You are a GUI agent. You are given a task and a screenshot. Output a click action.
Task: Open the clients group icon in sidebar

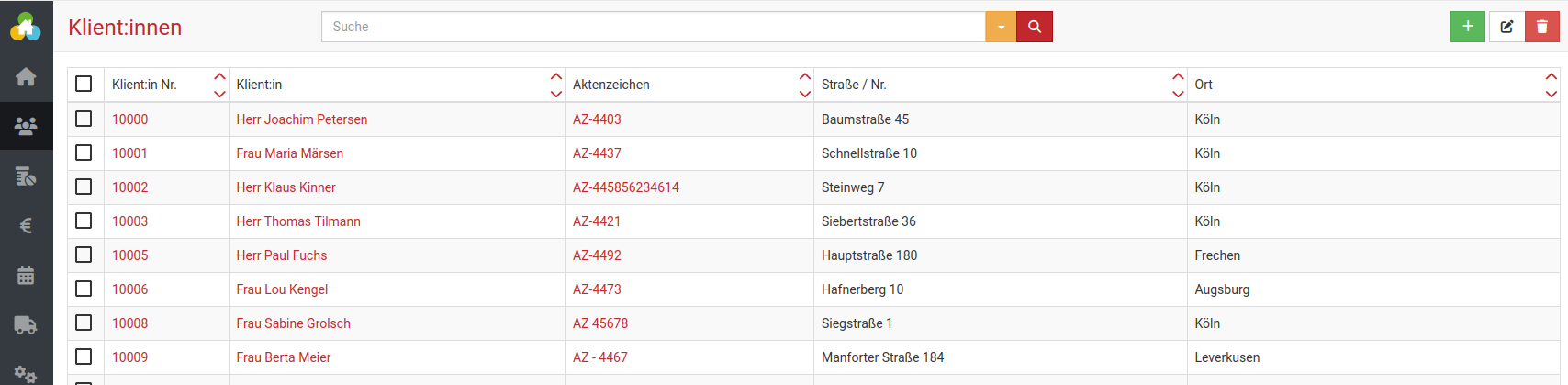point(26,126)
